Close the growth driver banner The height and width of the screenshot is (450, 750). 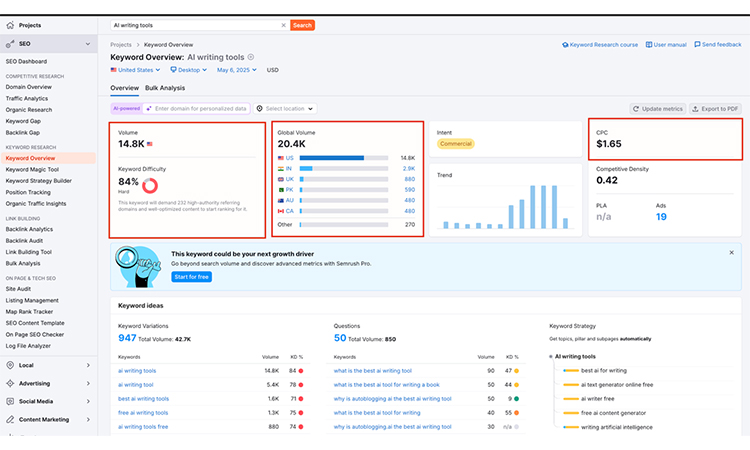pos(731,252)
